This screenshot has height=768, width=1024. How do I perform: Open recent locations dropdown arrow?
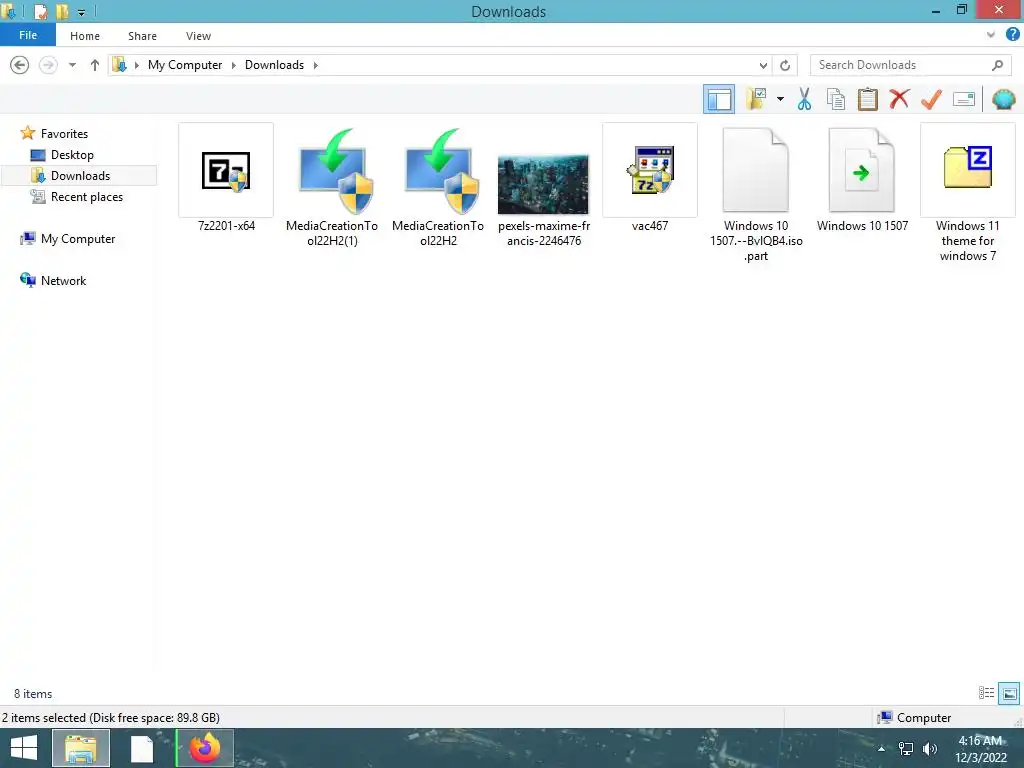72,65
